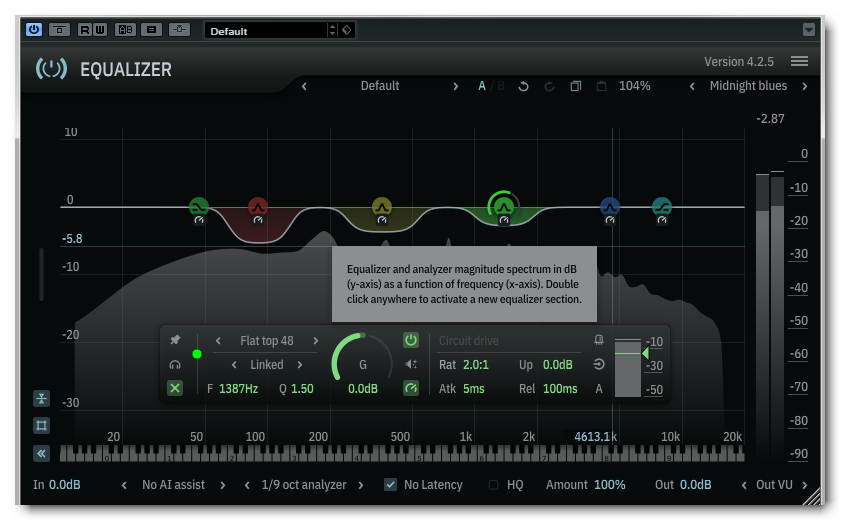Image resolution: width=852 pixels, height=532 pixels.
Task: Select the green low-cut band node
Action: pyautogui.click(x=198, y=206)
